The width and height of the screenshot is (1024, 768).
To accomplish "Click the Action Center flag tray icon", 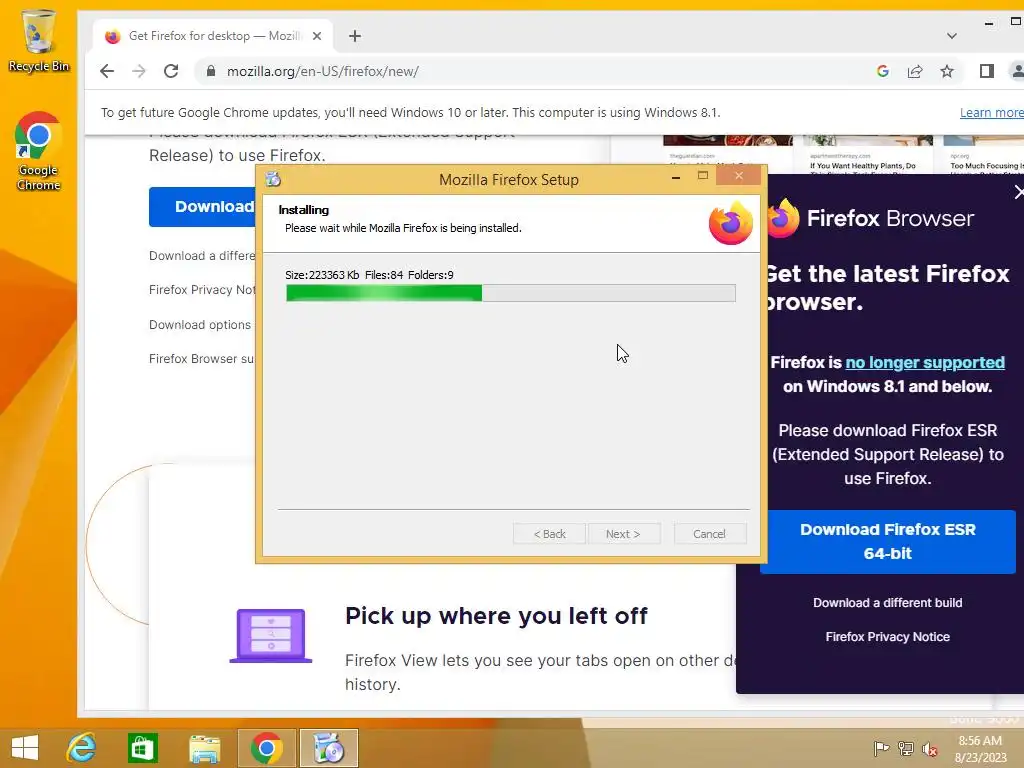I will click(881, 748).
